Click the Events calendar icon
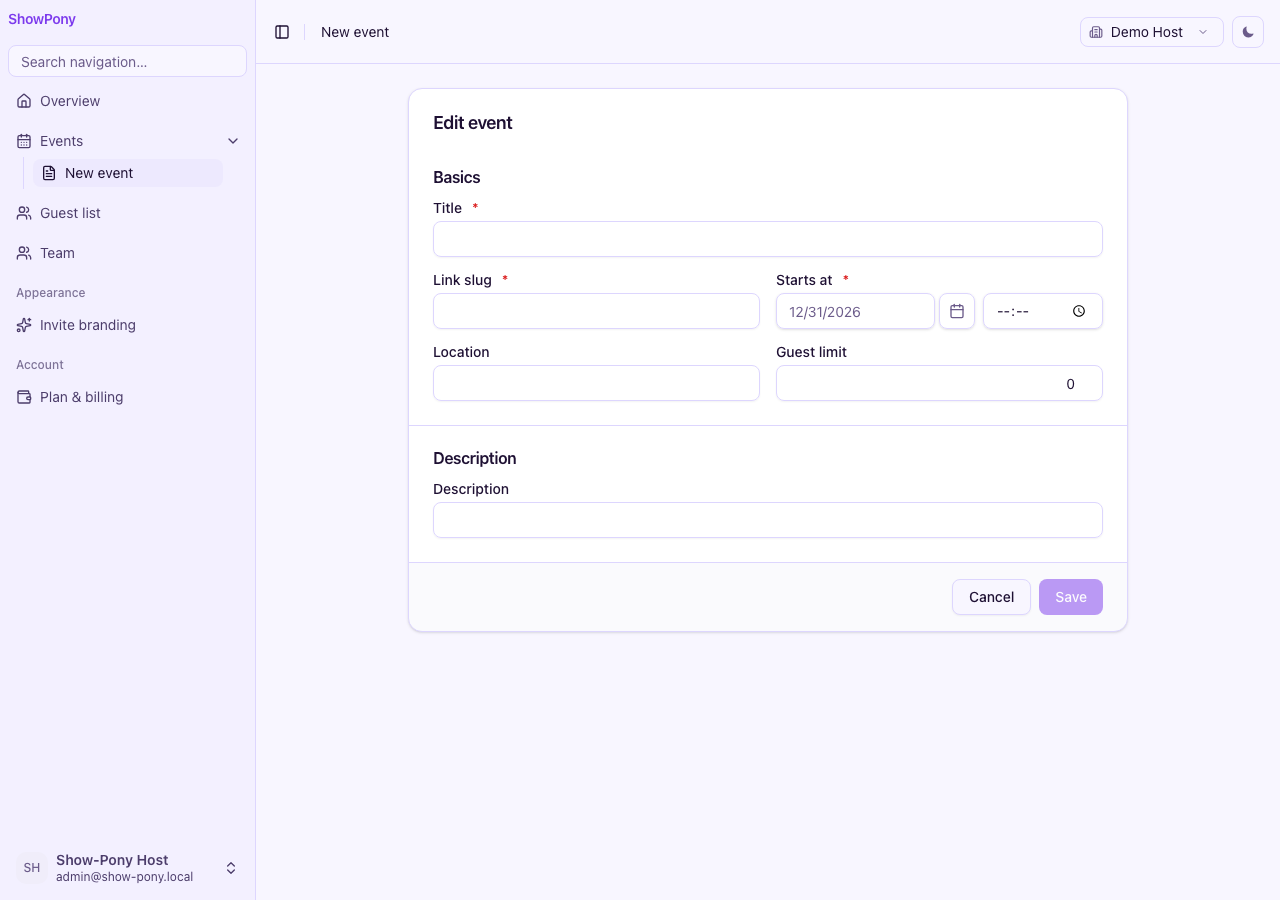The width and height of the screenshot is (1280, 900). (x=24, y=141)
